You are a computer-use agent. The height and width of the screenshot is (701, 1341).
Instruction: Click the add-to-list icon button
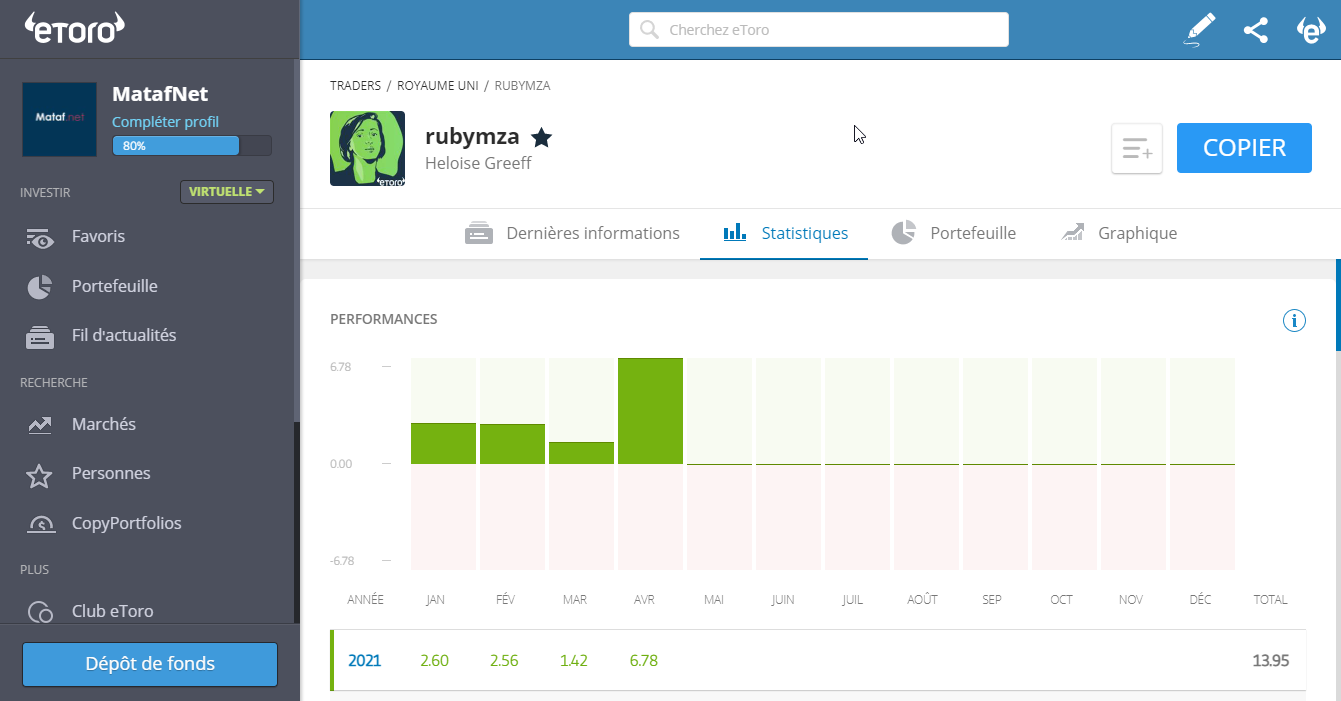point(1137,149)
